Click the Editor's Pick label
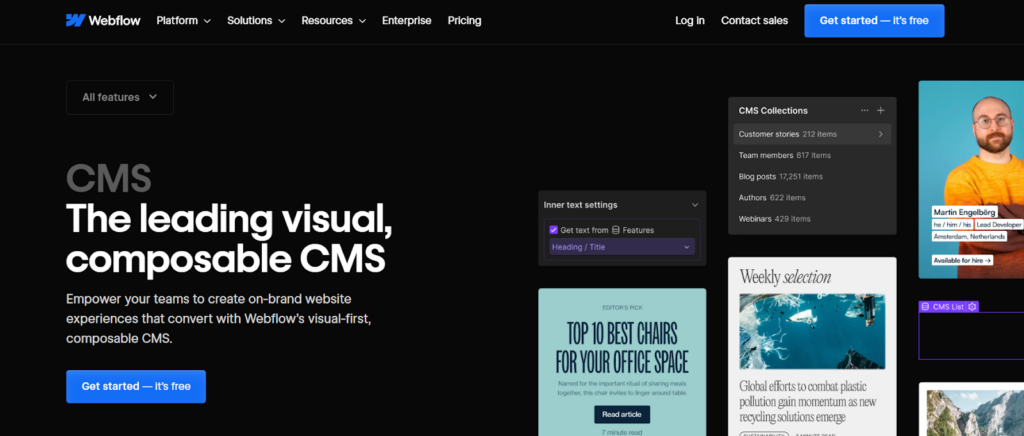Screen dimensions: 1024x436 [622, 307]
